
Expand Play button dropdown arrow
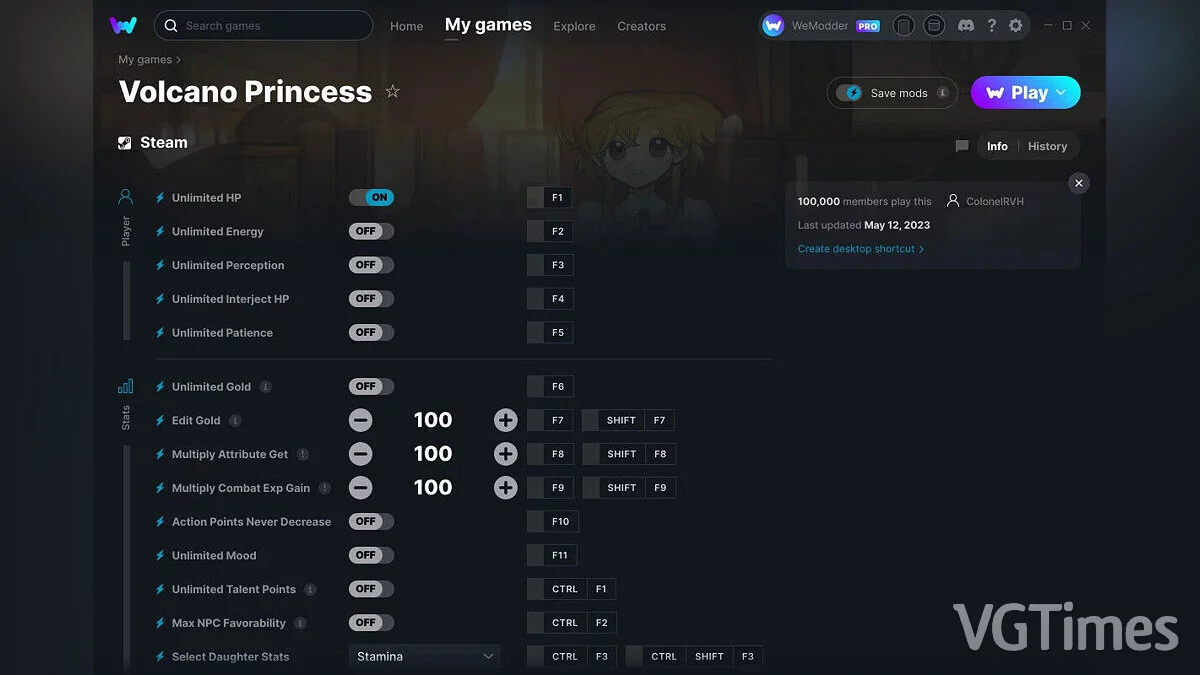[x=1062, y=93]
